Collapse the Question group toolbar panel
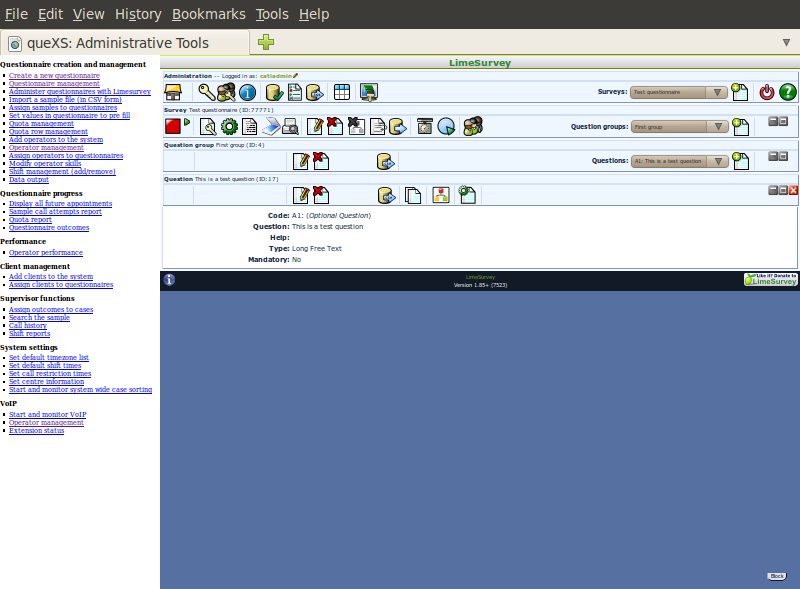800x589 pixels. pyautogui.click(x=773, y=156)
